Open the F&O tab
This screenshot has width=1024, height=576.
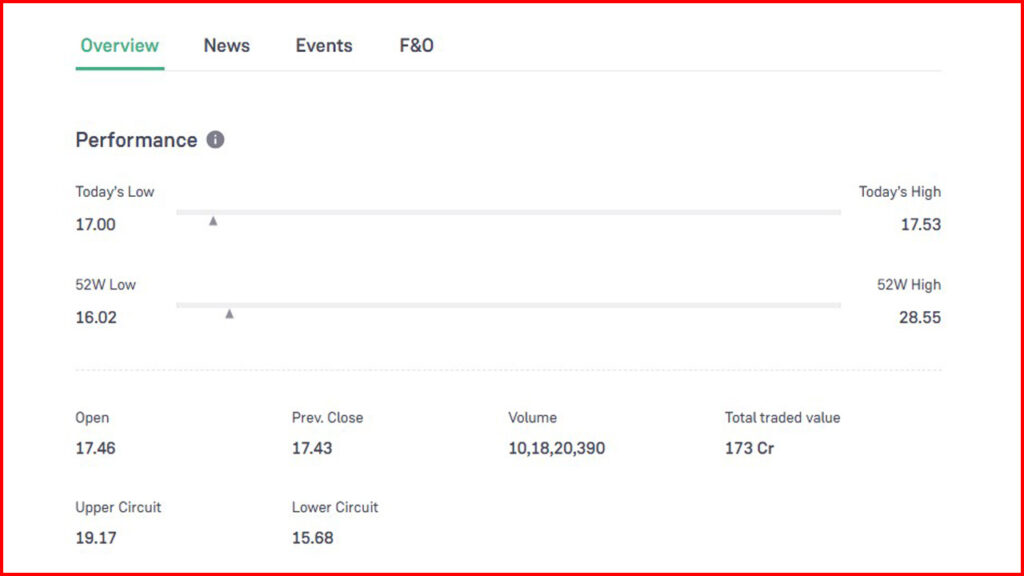point(417,46)
